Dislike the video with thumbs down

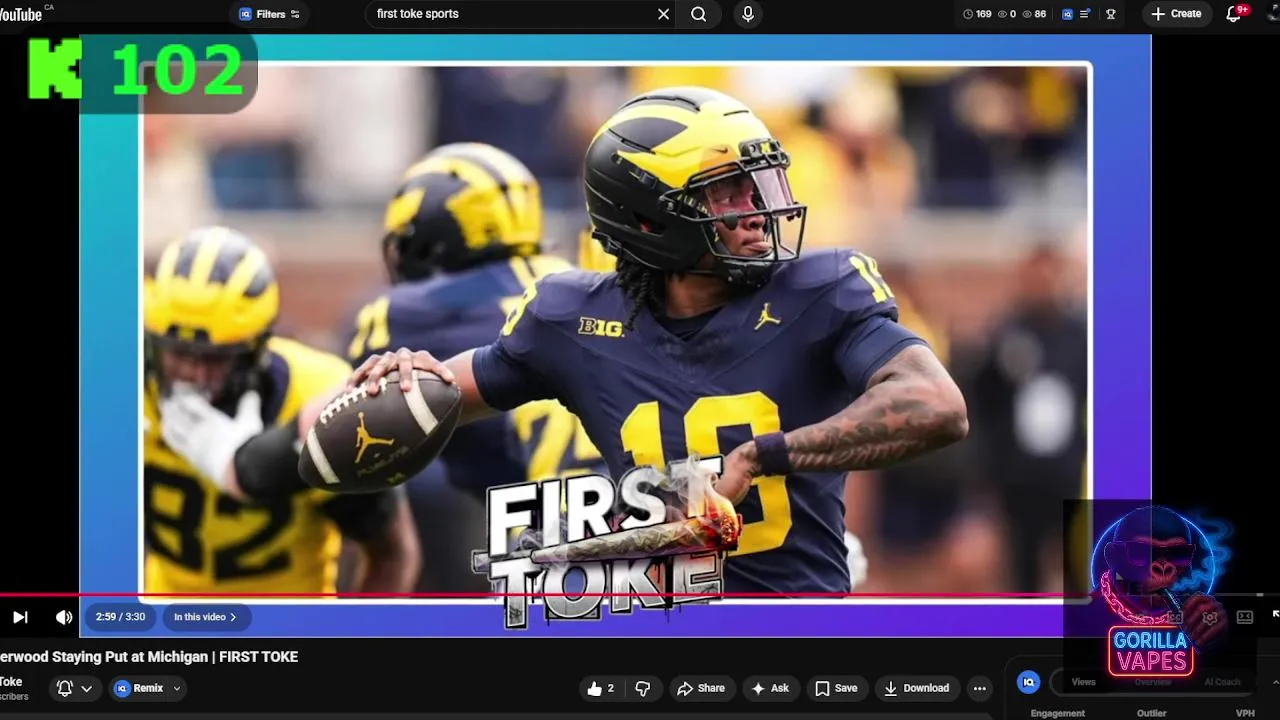coord(643,688)
